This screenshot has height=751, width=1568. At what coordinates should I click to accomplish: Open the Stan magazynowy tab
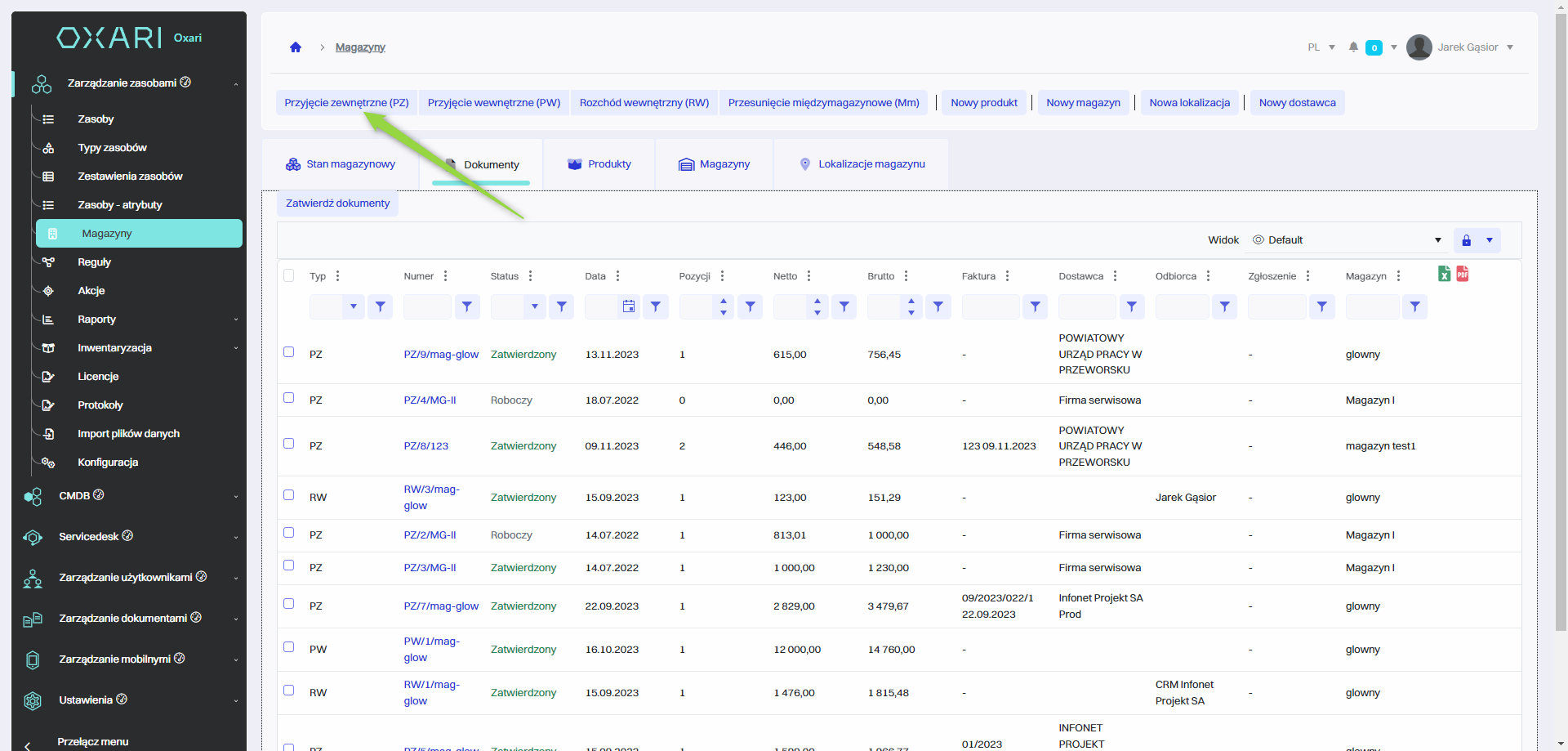point(341,164)
